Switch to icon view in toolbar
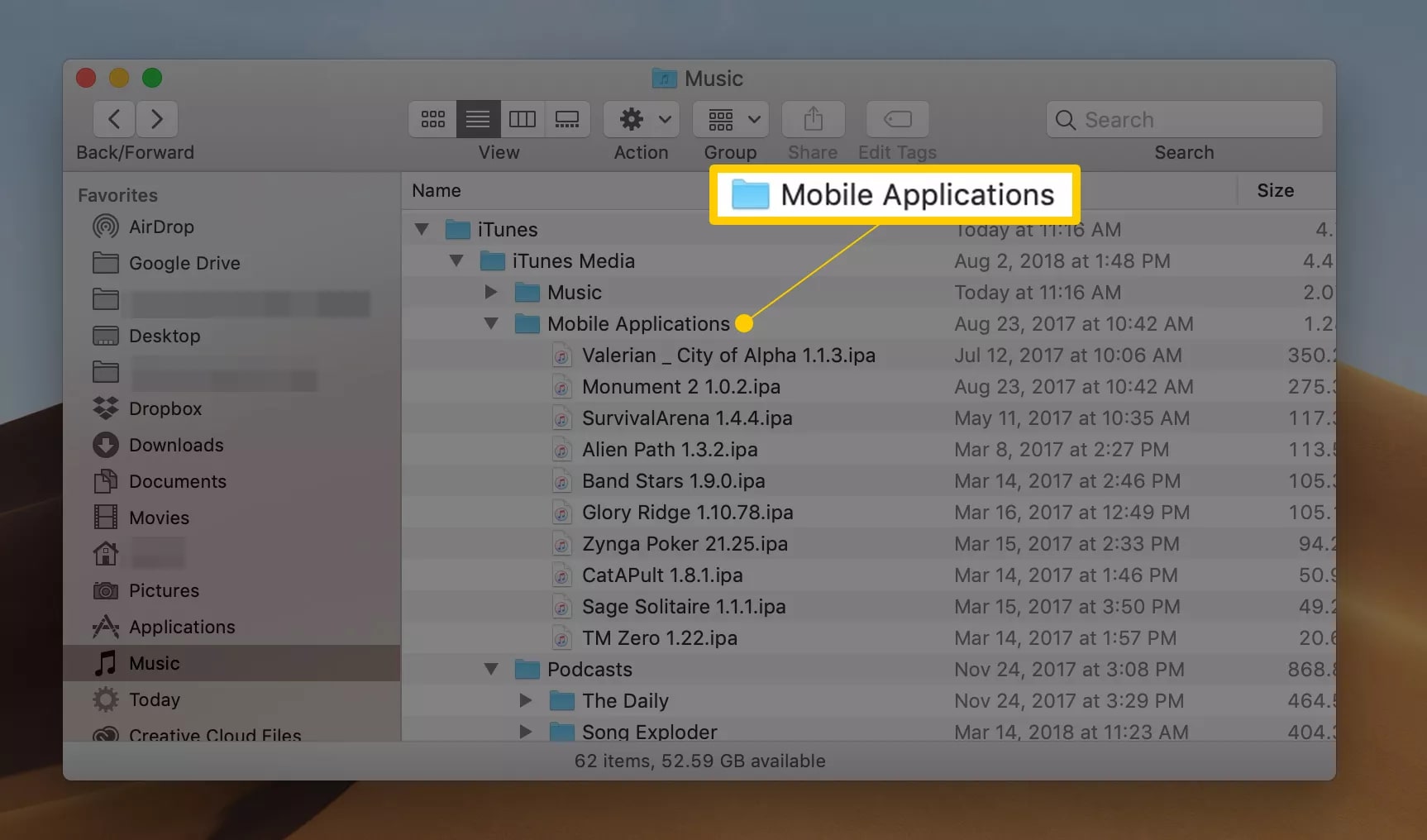This screenshot has width=1427, height=840. point(432,119)
